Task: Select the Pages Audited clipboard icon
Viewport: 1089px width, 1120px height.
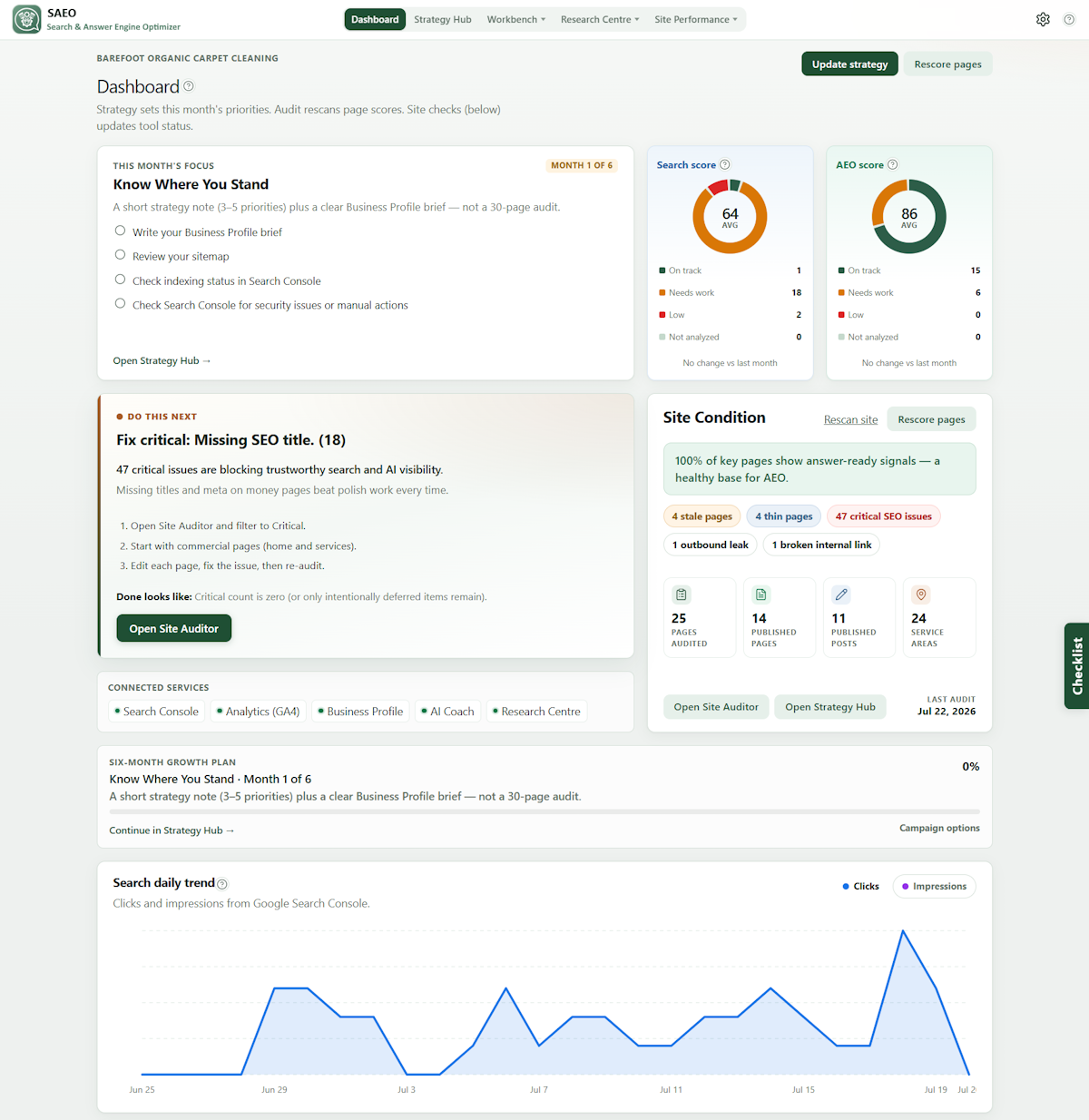Action: click(682, 594)
